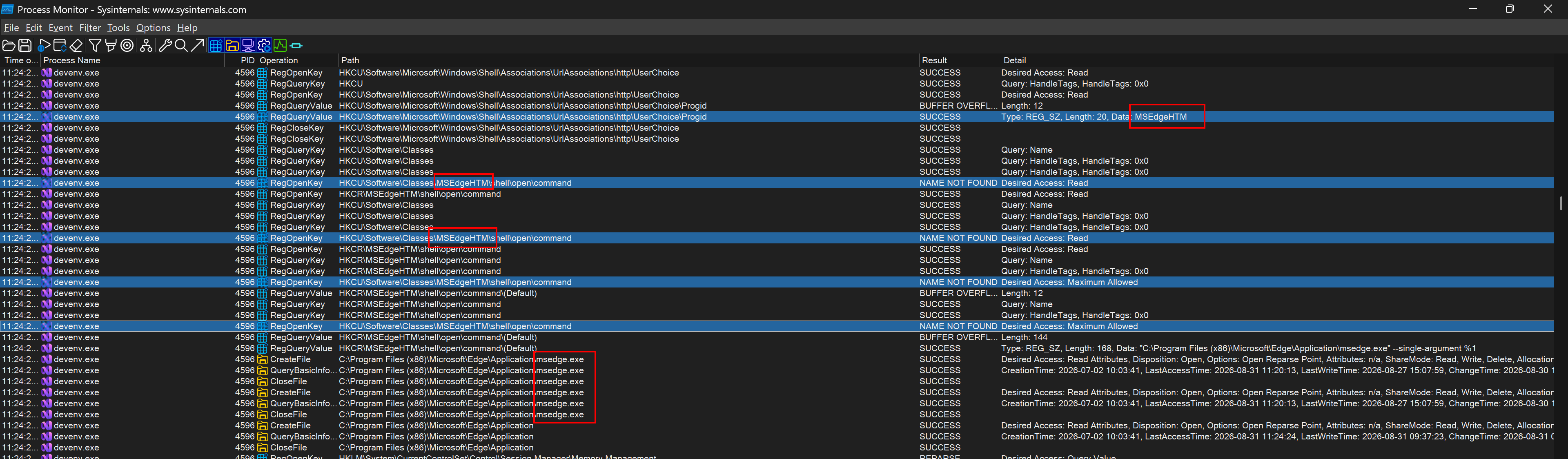
Task: Click registry icon on the HKCU RegQueryKey row
Action: [x=262, y=84]
